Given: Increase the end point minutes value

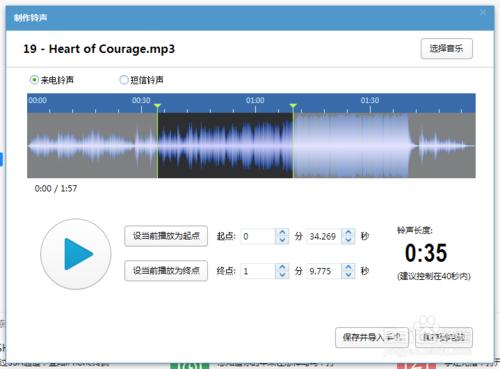Looking at the screenshot, I should point(282,267).
